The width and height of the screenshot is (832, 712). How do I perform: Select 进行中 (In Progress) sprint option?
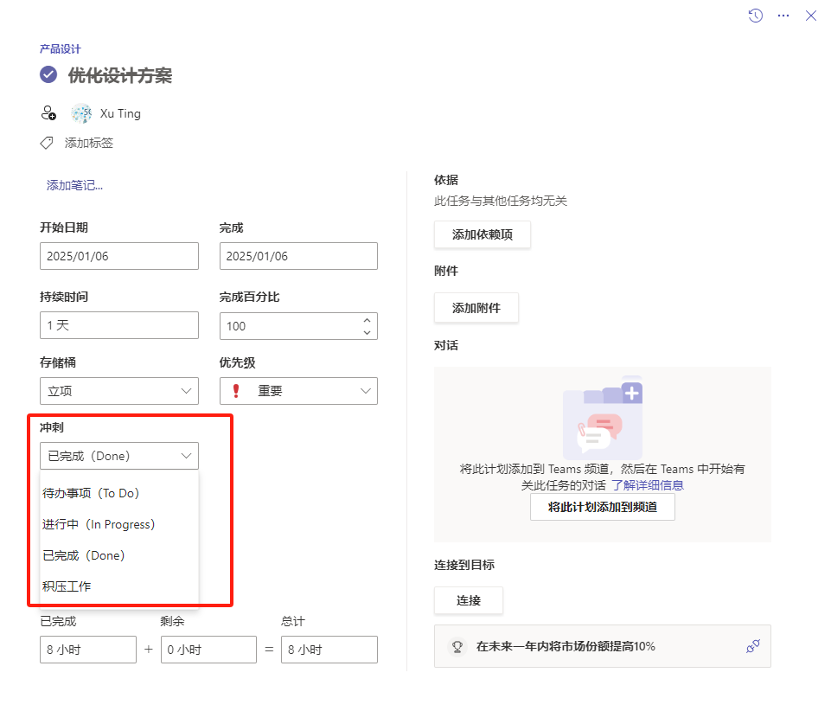(119, 525)
